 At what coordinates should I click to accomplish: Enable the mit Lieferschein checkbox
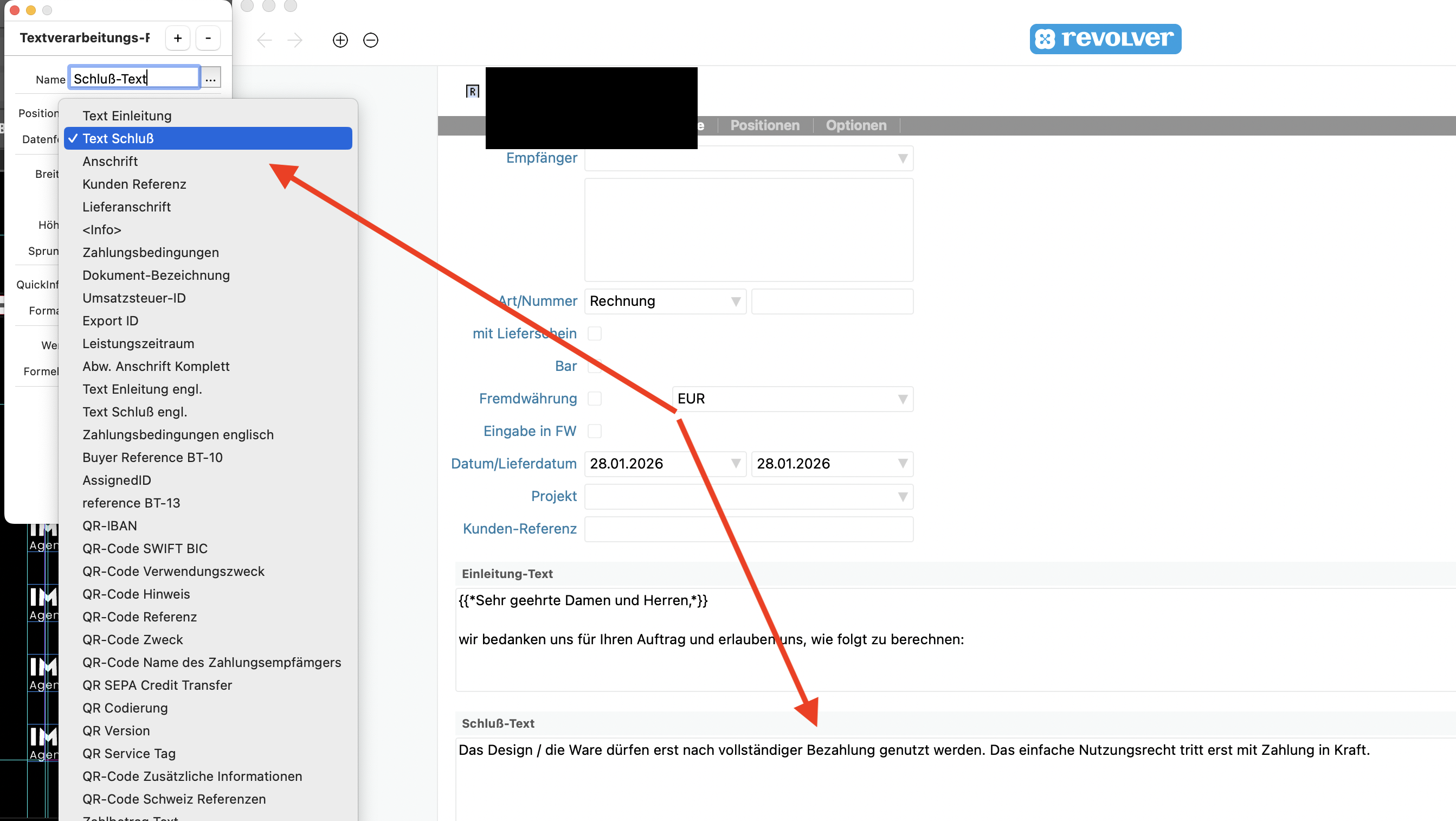(x=594, y=333)
